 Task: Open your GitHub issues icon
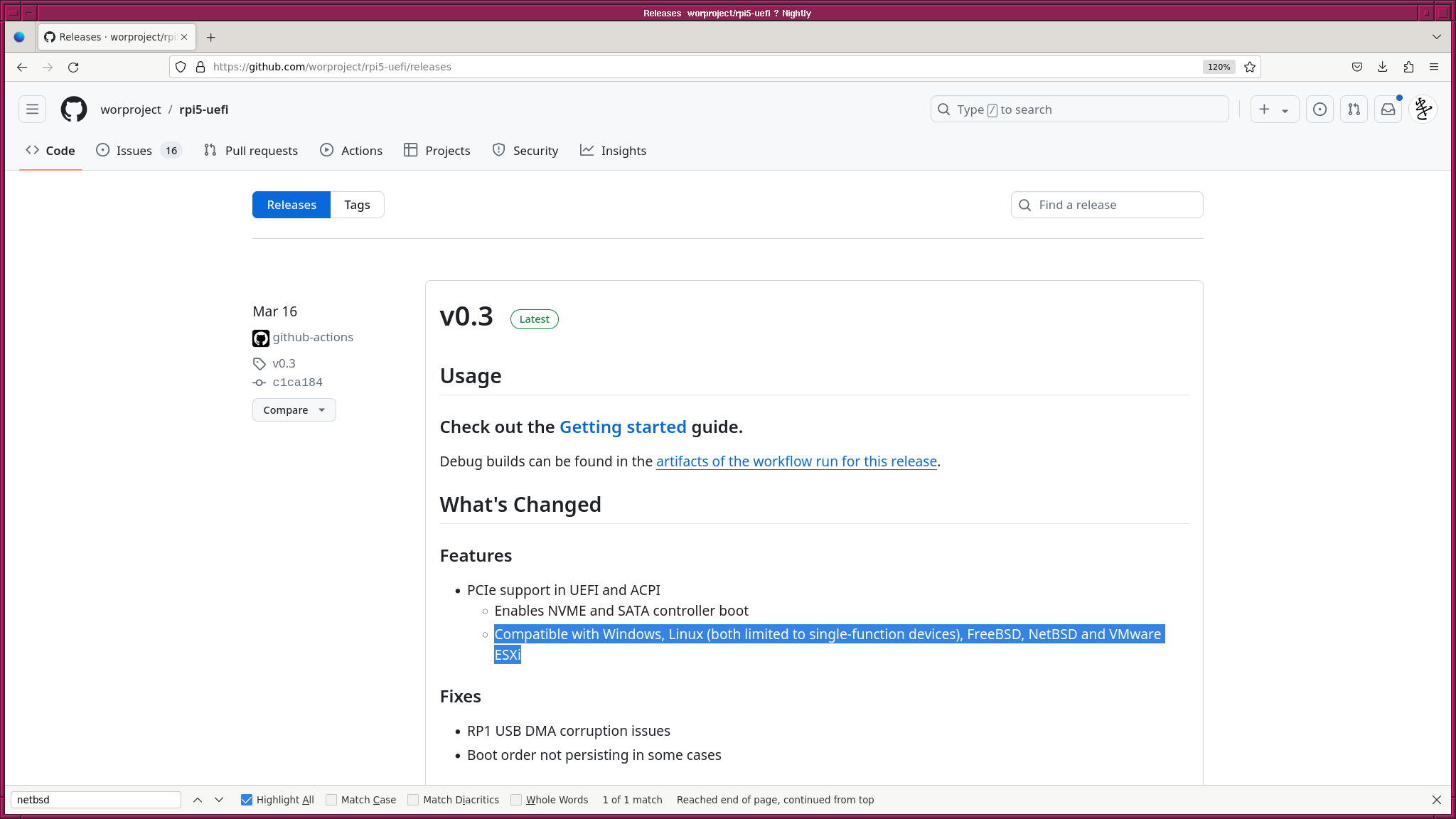click(1320, 109)
